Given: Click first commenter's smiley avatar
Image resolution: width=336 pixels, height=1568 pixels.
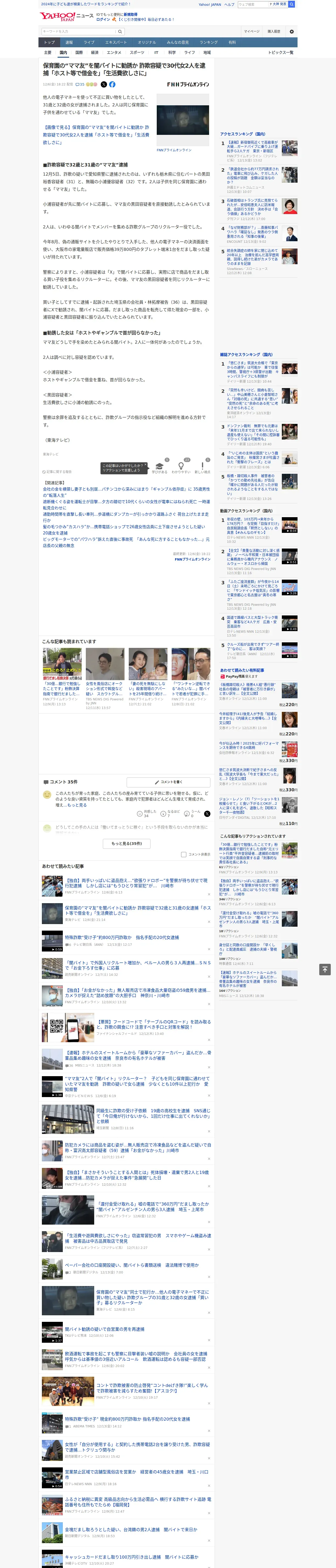Looking at the screenshot, I should pos(47,795).
